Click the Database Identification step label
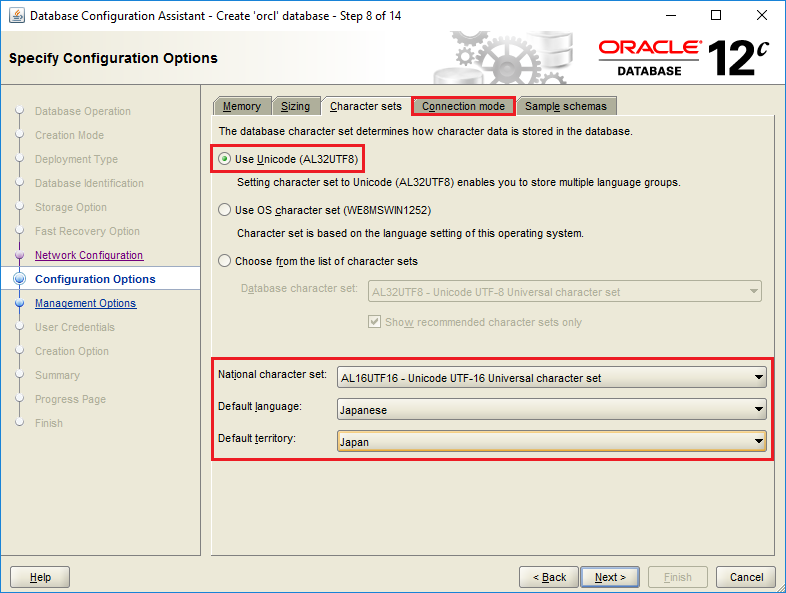Screen dimensions: 786x593 point(89,183)
